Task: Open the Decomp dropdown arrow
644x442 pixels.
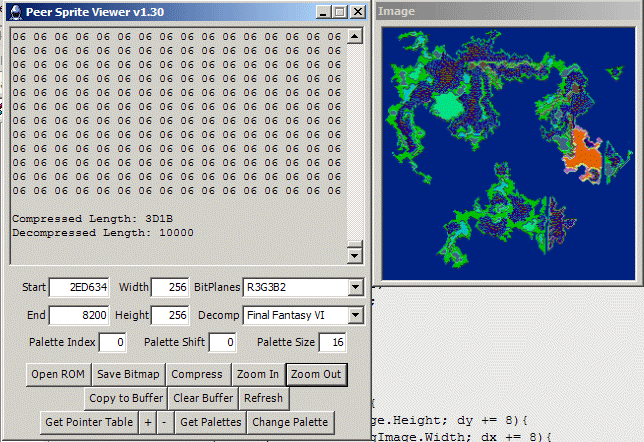Action: (x=355, y=315)
